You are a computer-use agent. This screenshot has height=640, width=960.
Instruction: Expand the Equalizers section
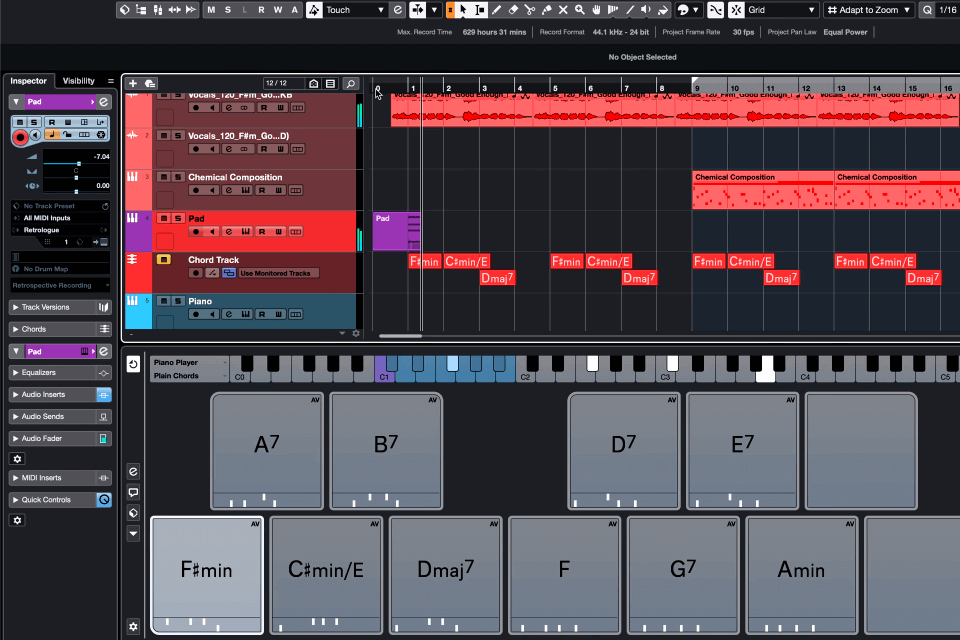52,372
